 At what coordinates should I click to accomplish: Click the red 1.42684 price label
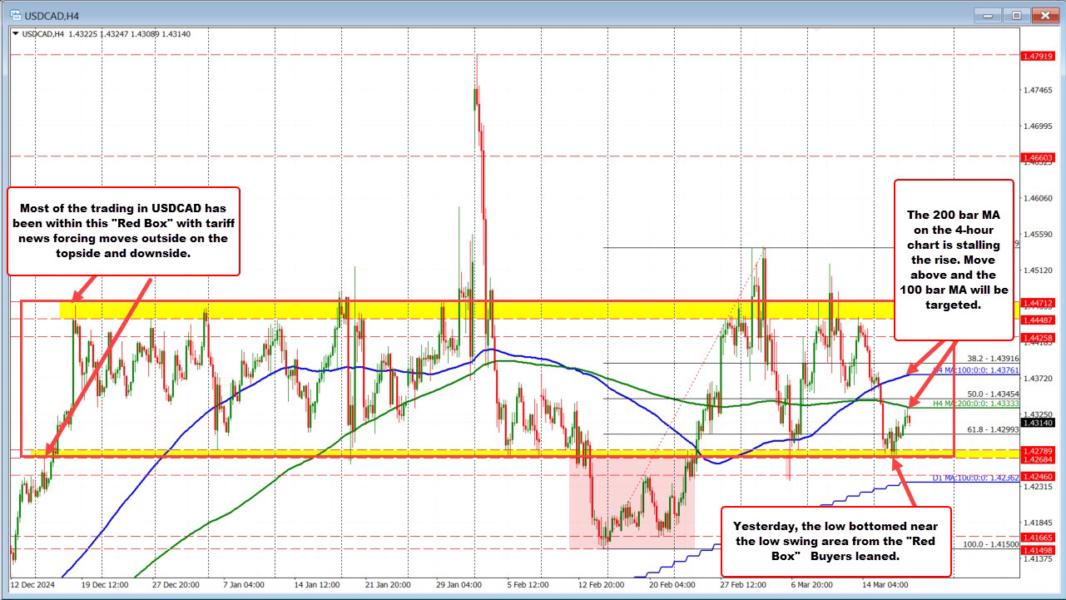pyautogui.click(x=1037, y=459)
